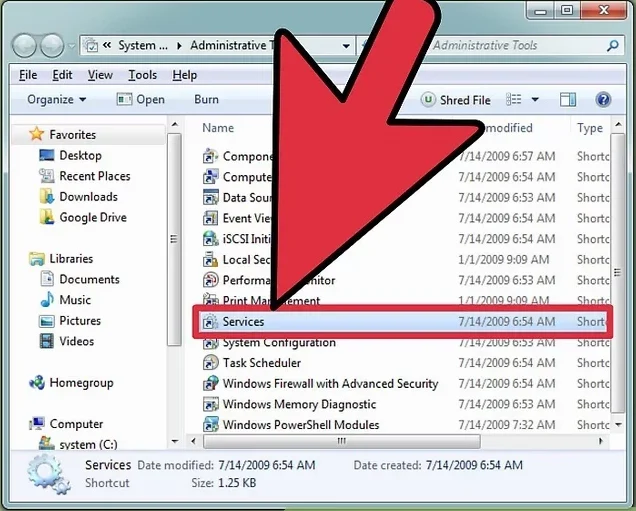Click the navigation pane scroll-up arrow
This screenshot has height=511, width=636.
(x=175, y=125)
